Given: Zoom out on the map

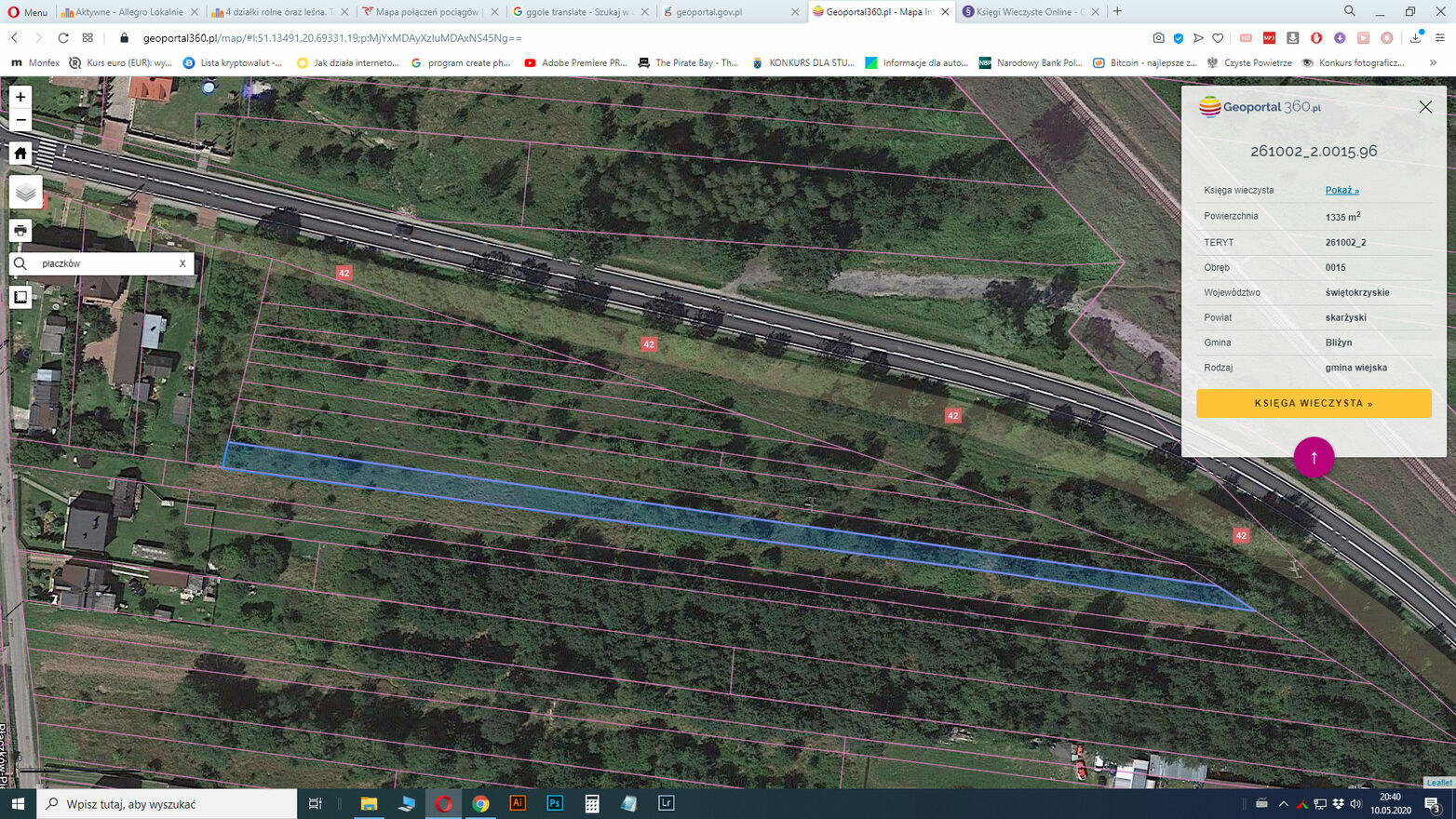Looking at the screenshot, I should point(20,120).
